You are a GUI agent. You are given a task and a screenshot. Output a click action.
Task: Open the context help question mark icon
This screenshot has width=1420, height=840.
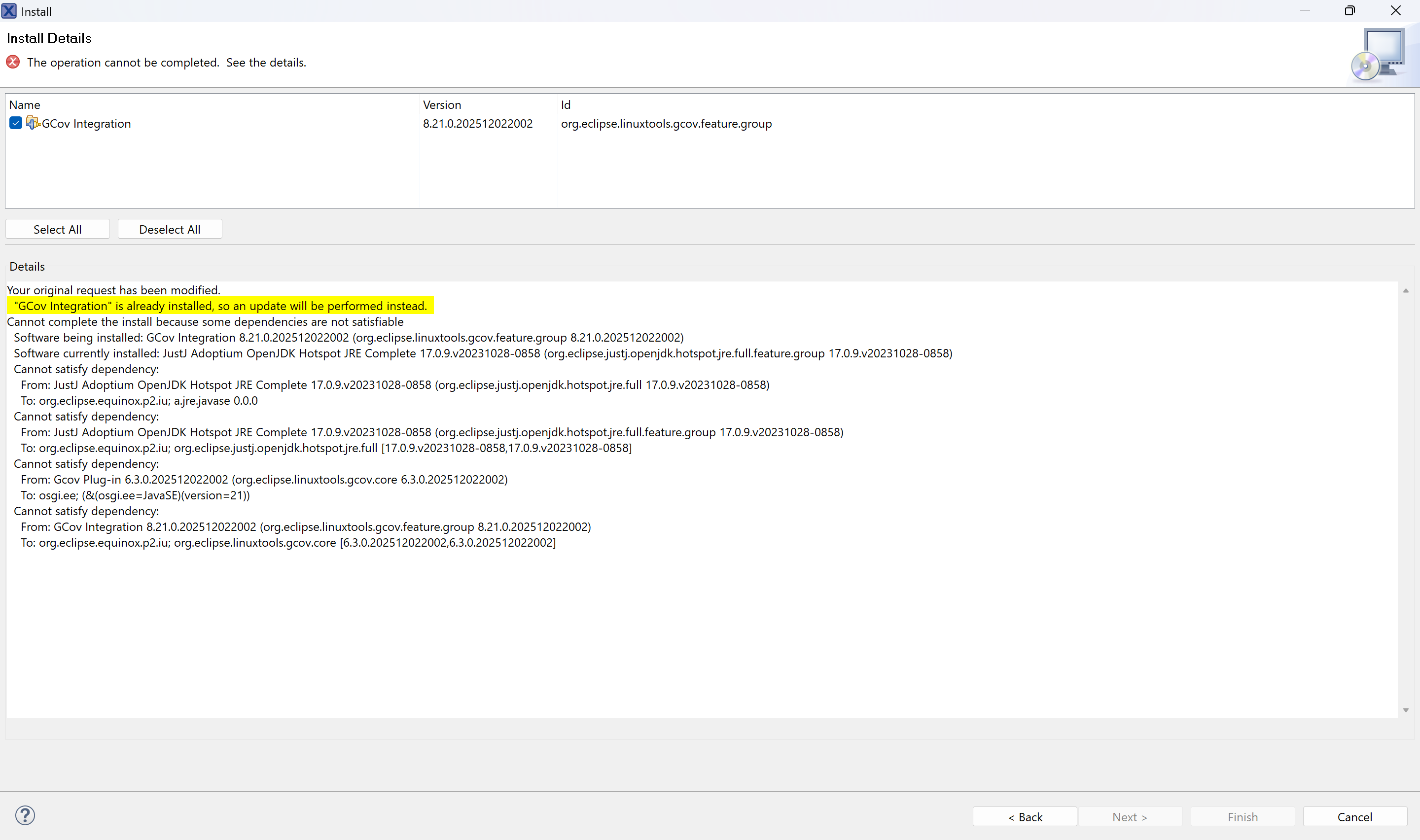coord(25,816)
